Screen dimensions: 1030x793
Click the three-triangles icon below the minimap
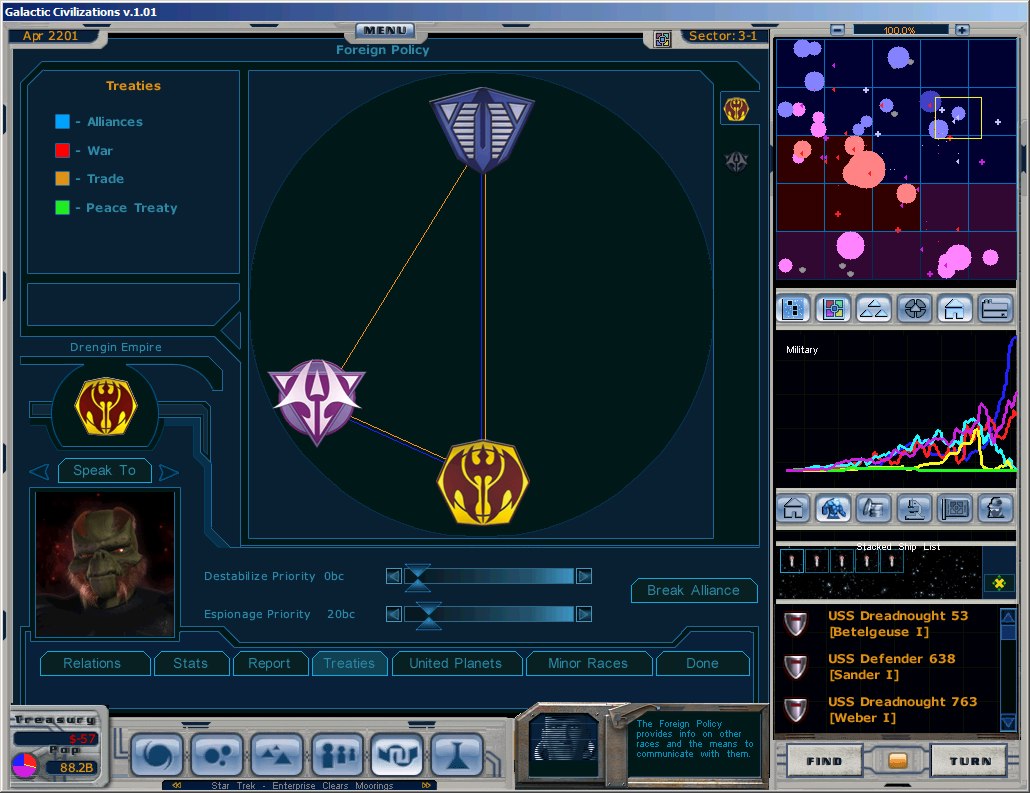(x=874, y=308)
